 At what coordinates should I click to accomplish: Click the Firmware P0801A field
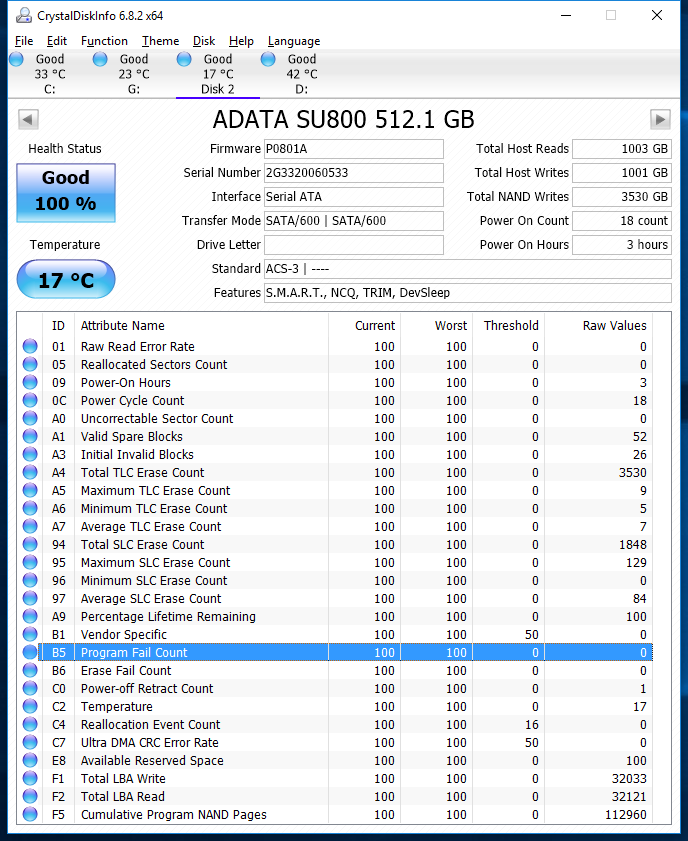(x=353, y=149)
